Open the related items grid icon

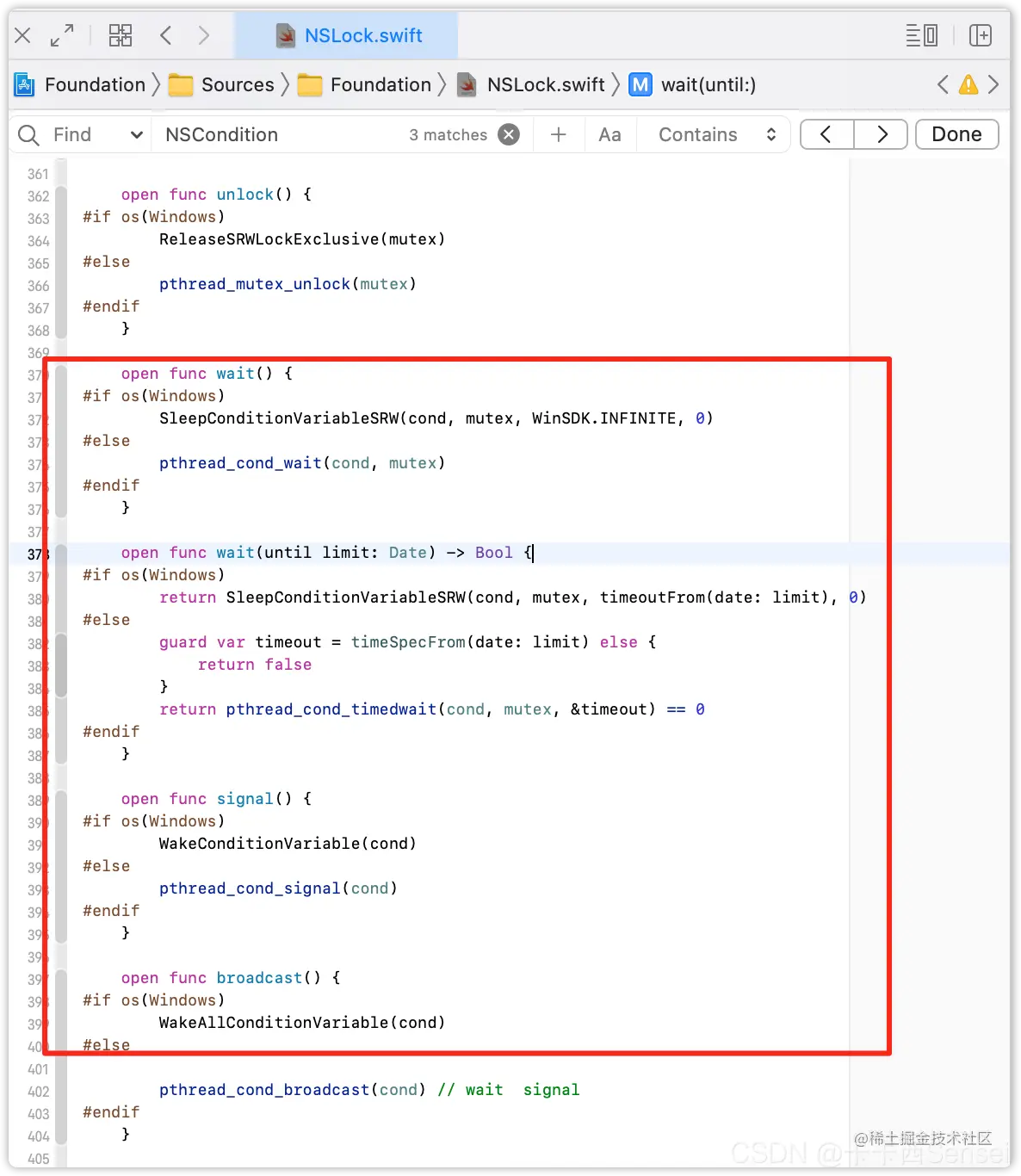coord(121,35)
